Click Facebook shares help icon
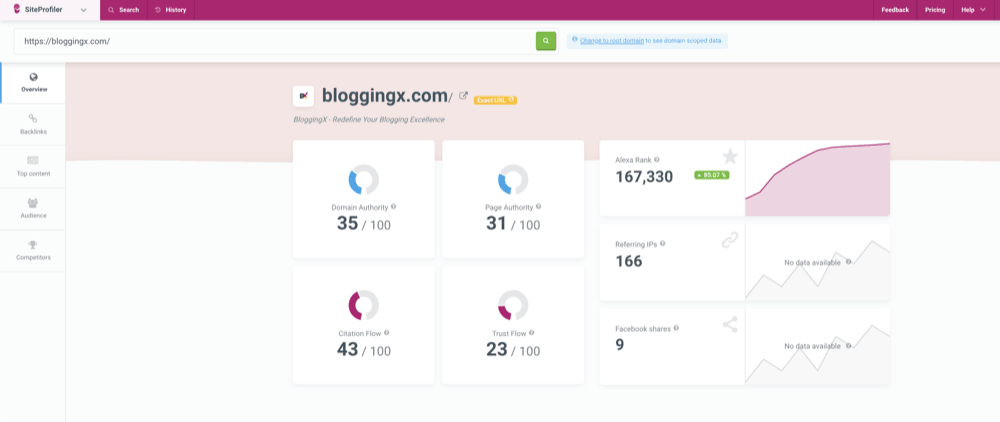 676,328
